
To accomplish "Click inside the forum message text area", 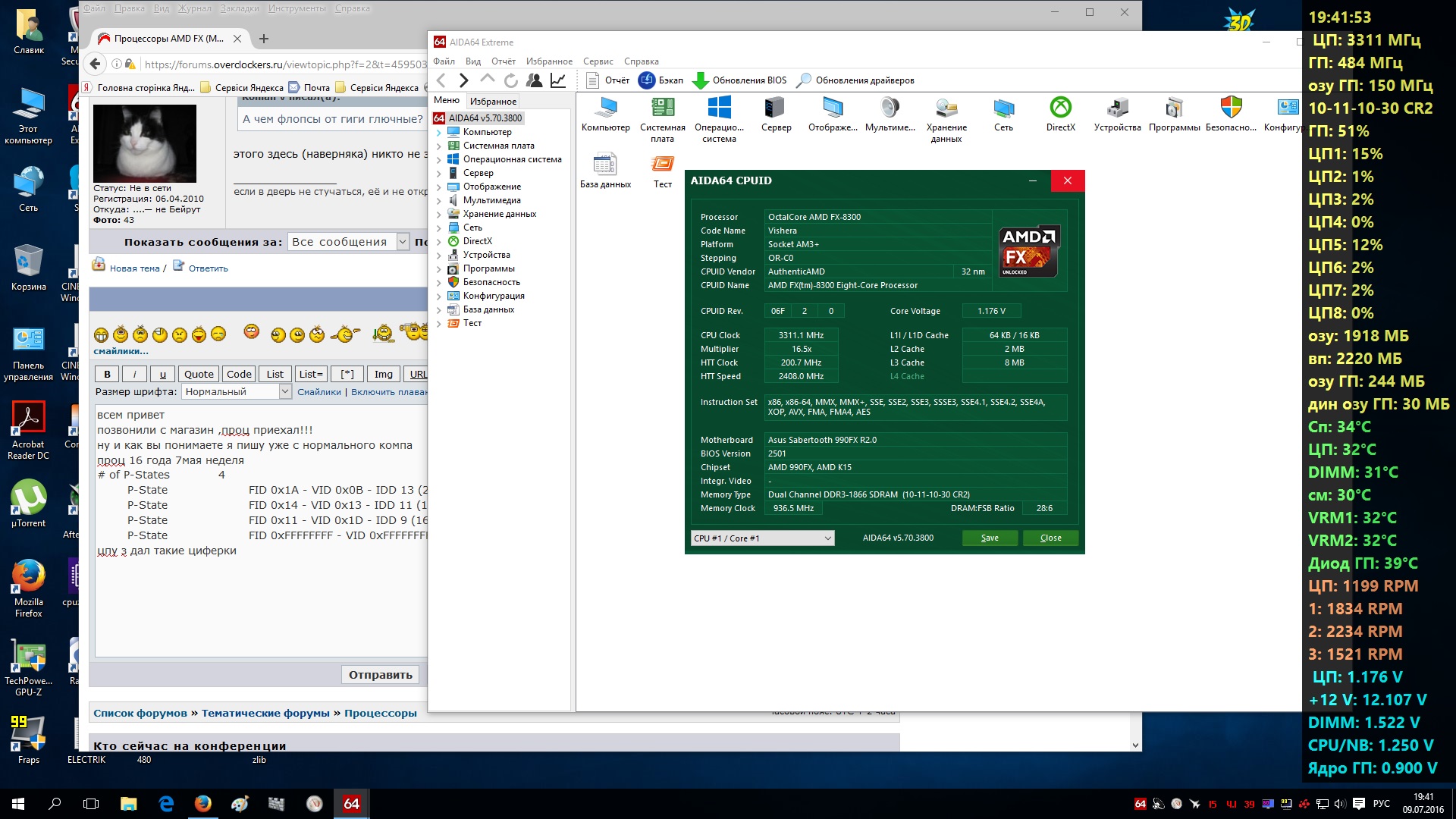I will pyautogui.click(x=258, y=607).
